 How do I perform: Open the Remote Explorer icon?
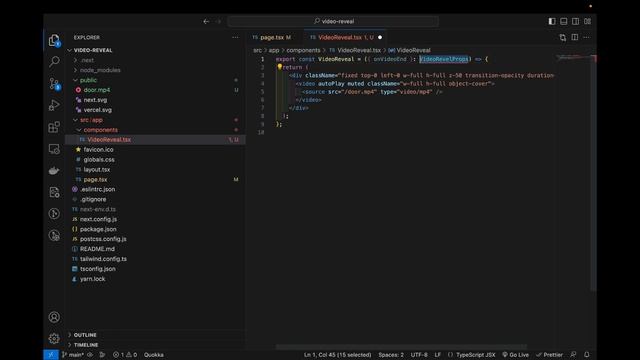[54, 149]
